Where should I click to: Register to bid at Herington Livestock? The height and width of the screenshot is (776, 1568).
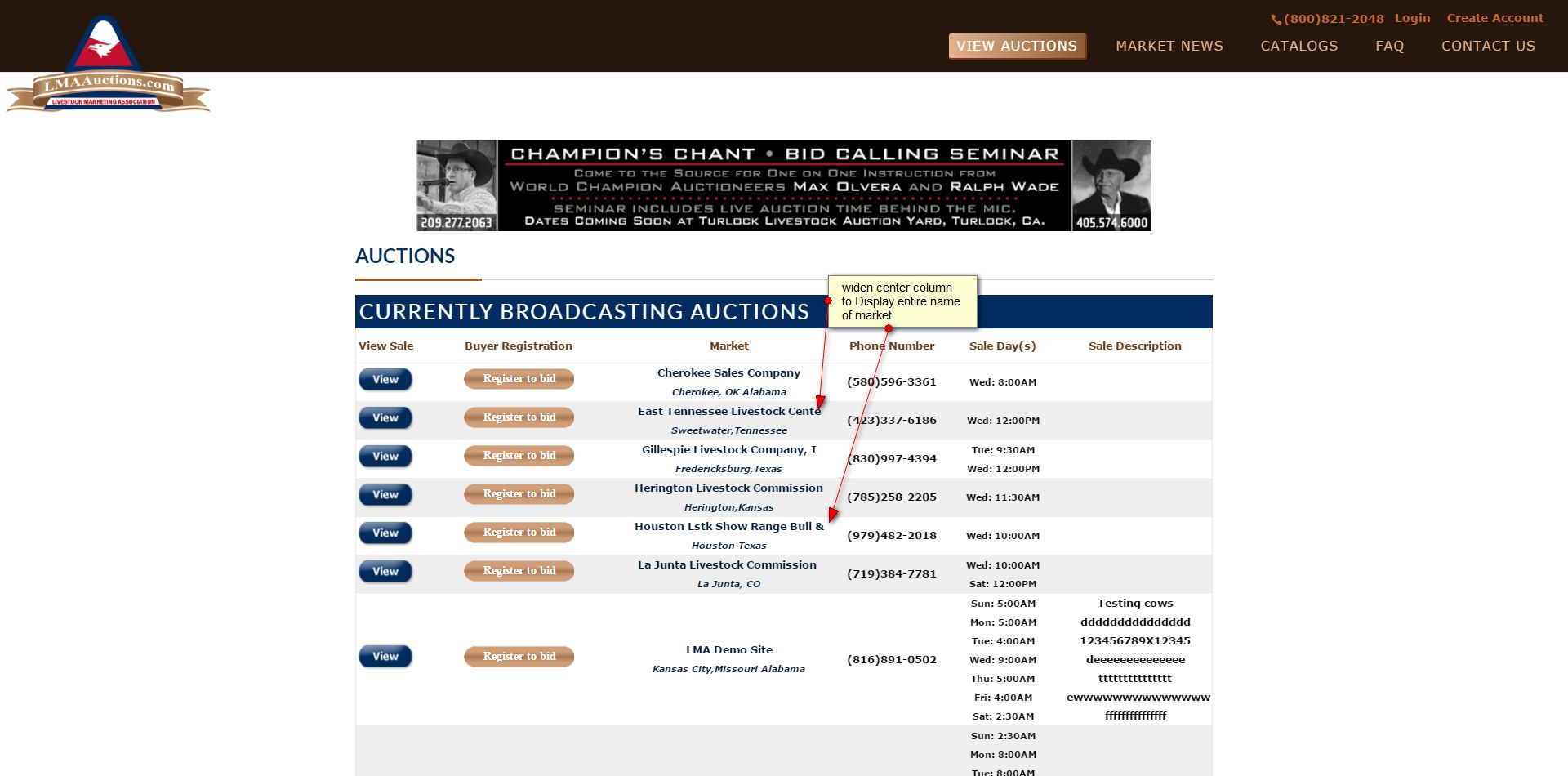(x=519, y=494)
